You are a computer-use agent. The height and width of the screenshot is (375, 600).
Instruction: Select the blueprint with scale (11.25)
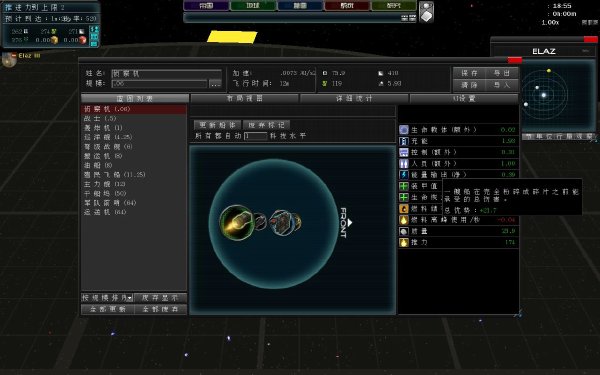pos(134,174)
